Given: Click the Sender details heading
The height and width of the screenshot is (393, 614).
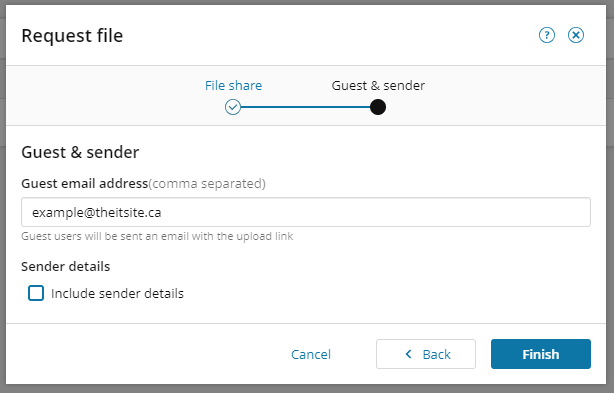Looking at the screenshot, I should tap(65, 266).
